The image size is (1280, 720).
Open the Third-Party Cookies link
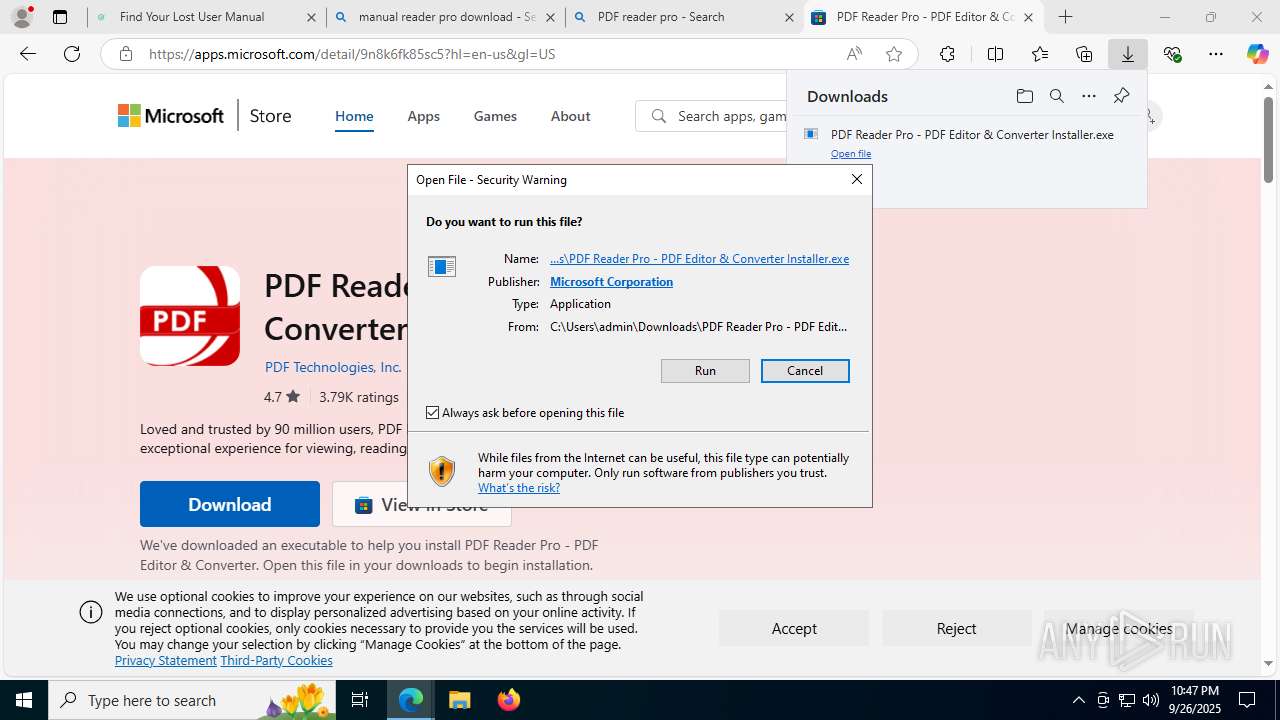[277, 660]
